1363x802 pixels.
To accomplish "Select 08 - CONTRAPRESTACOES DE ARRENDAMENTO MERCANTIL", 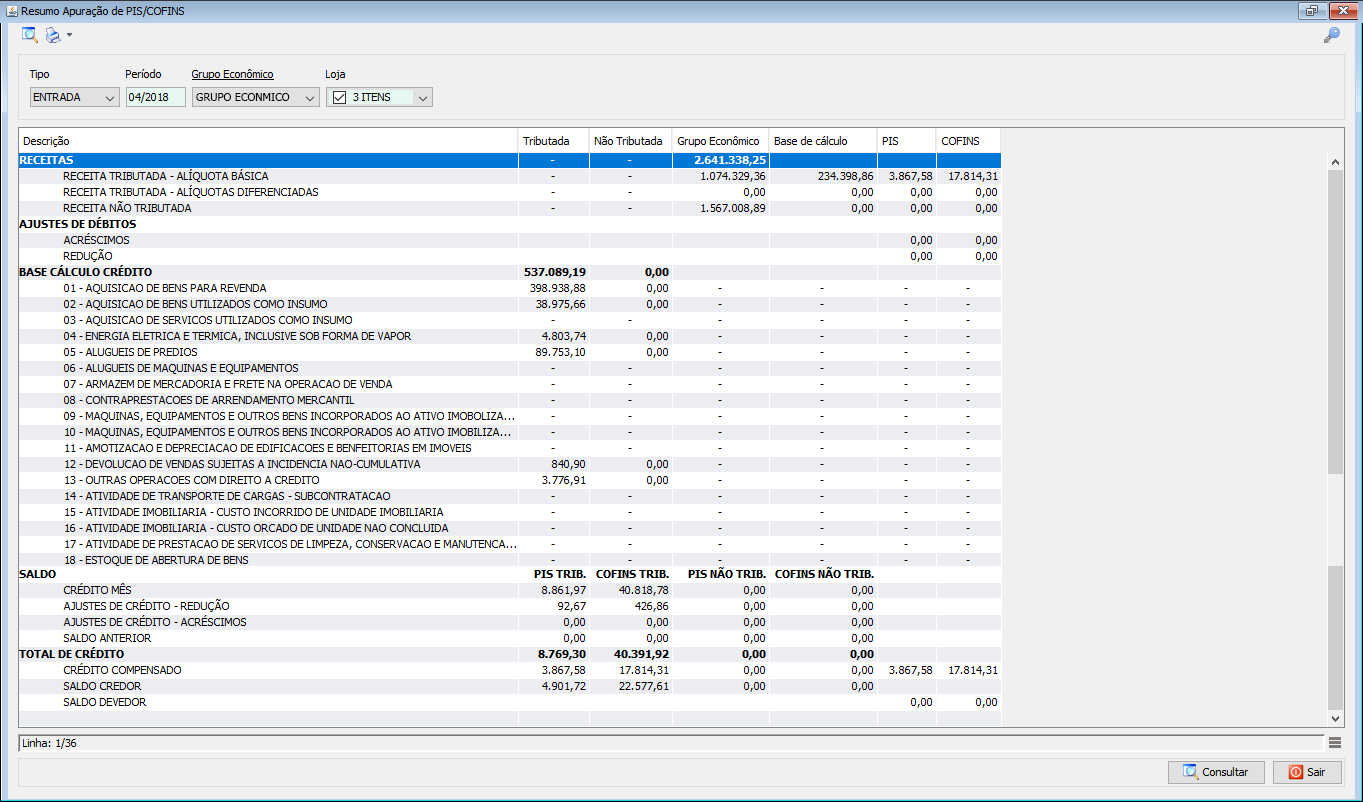I will click(x=510, y=400).
